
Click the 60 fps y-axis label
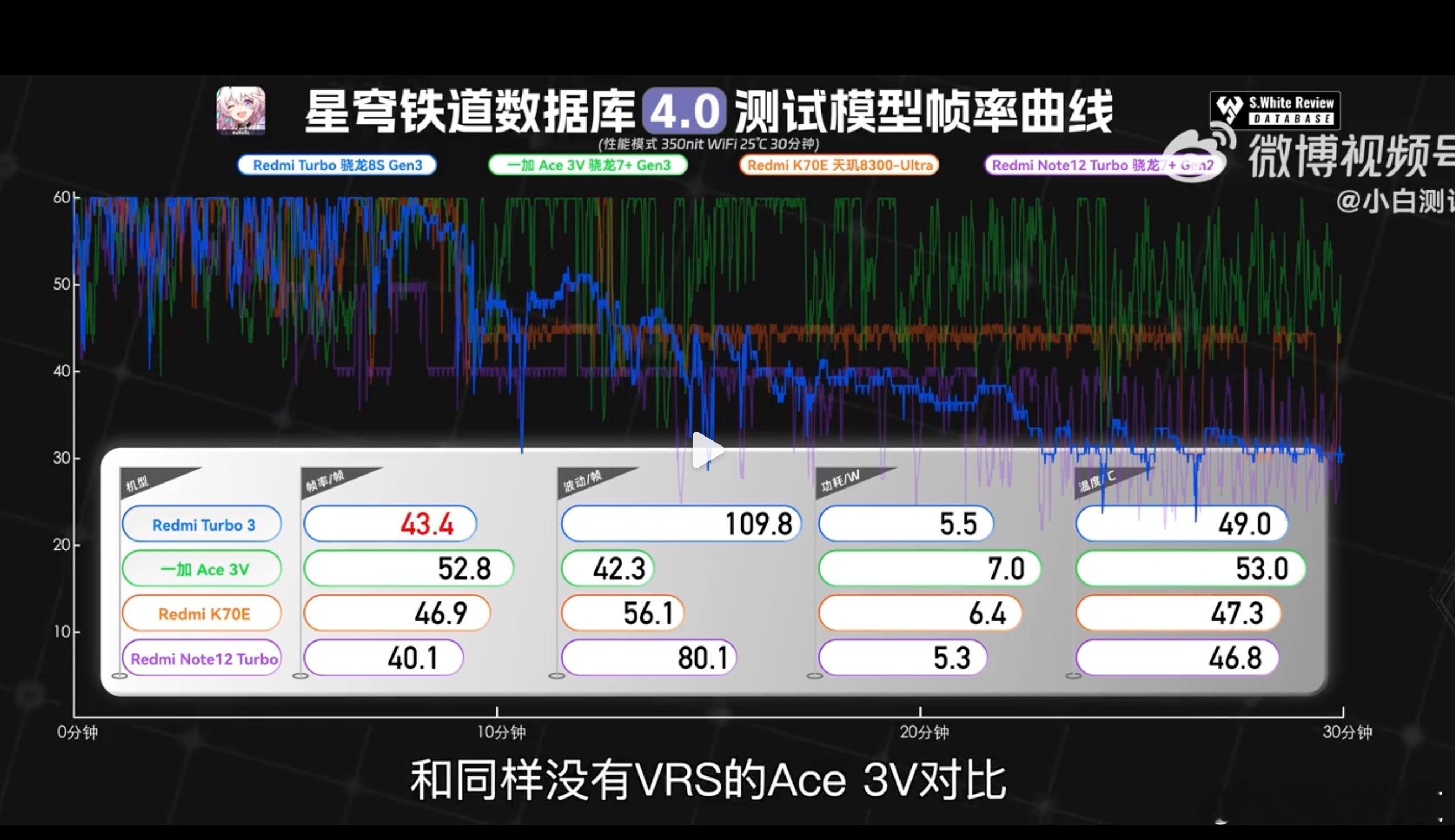click(61, 197)
